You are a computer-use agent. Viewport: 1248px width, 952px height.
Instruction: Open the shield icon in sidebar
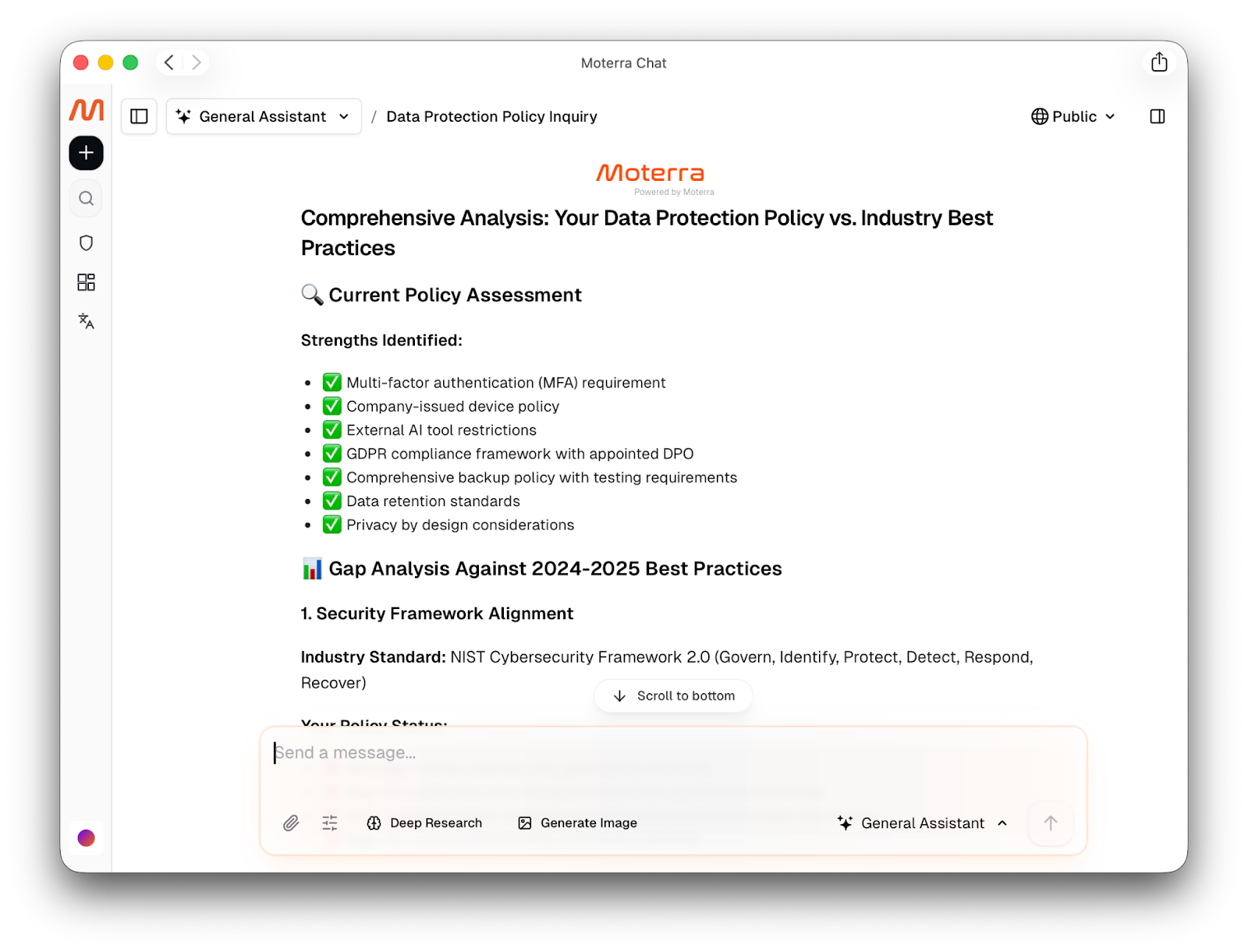click(x=87, y=243)
